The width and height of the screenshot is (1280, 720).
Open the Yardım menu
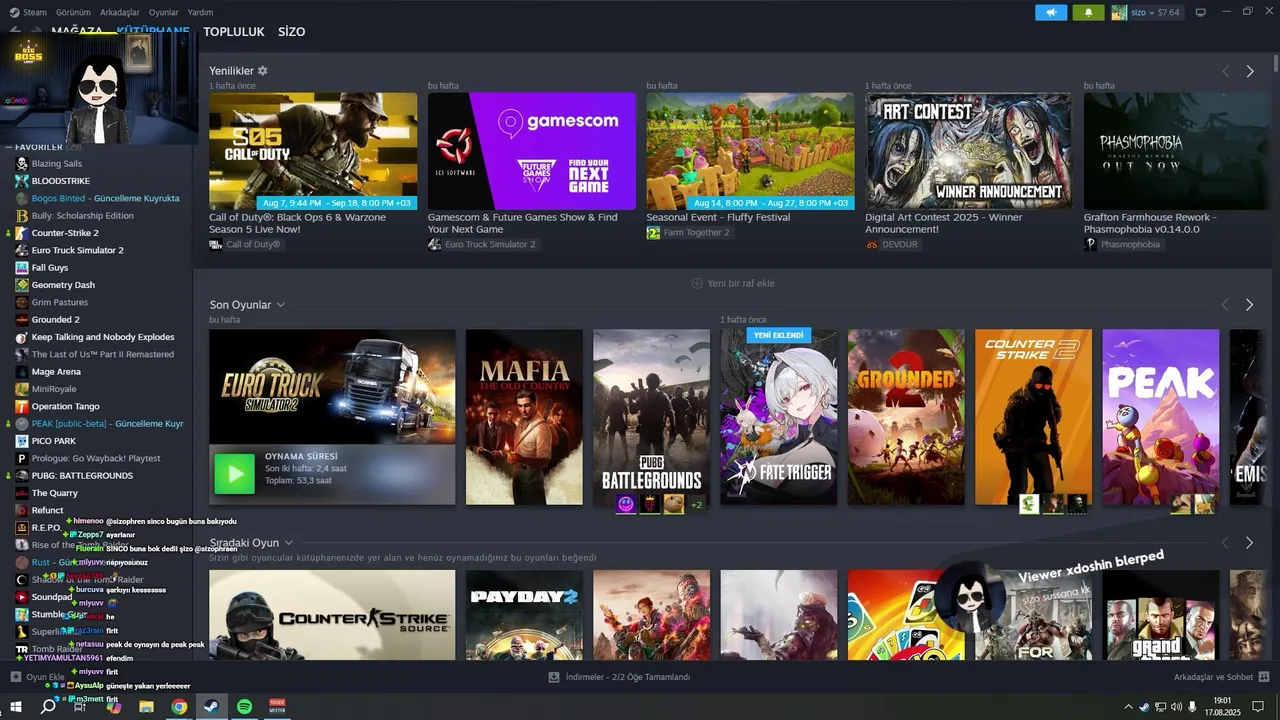point(201,12)
